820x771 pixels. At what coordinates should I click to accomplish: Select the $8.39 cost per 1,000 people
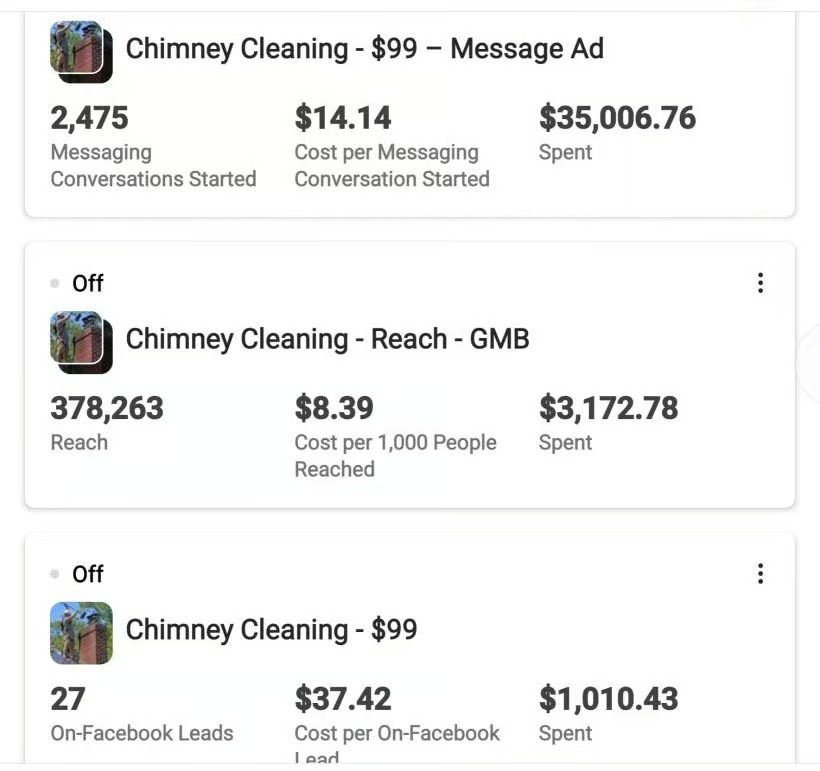tap(334, 408)
